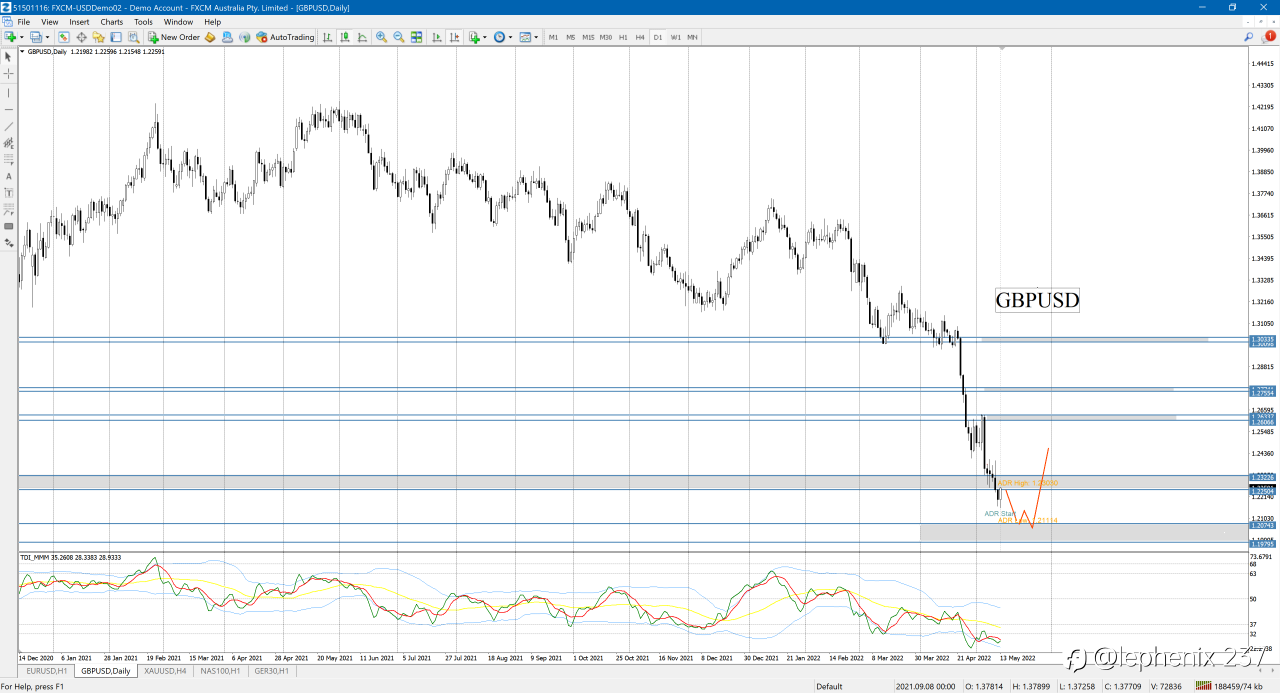Switch chart to bar chart style
Viewport: 1280px width, 693px height.
(327, 37)
